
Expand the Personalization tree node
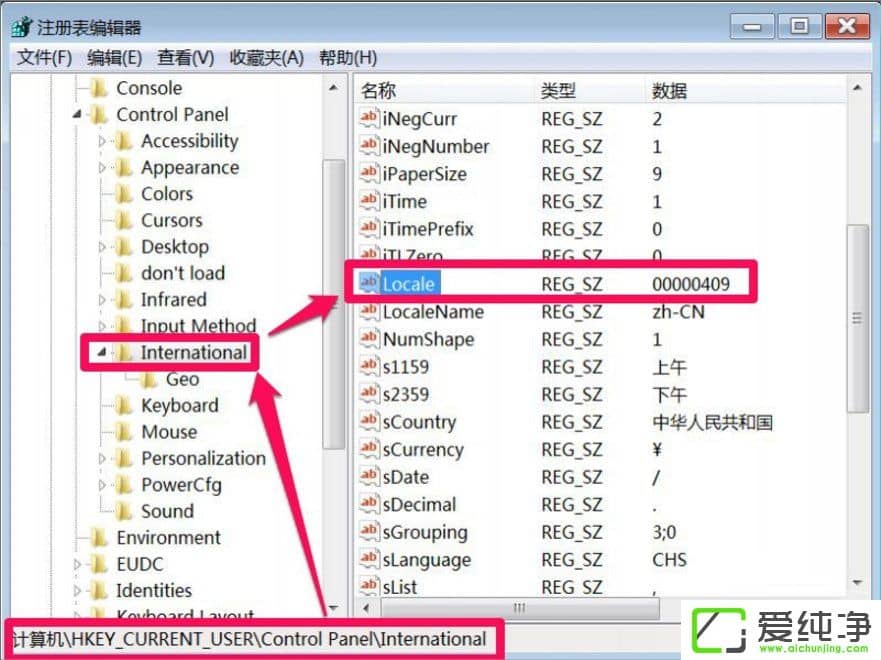pyautogui.click(x=104, y=458)
